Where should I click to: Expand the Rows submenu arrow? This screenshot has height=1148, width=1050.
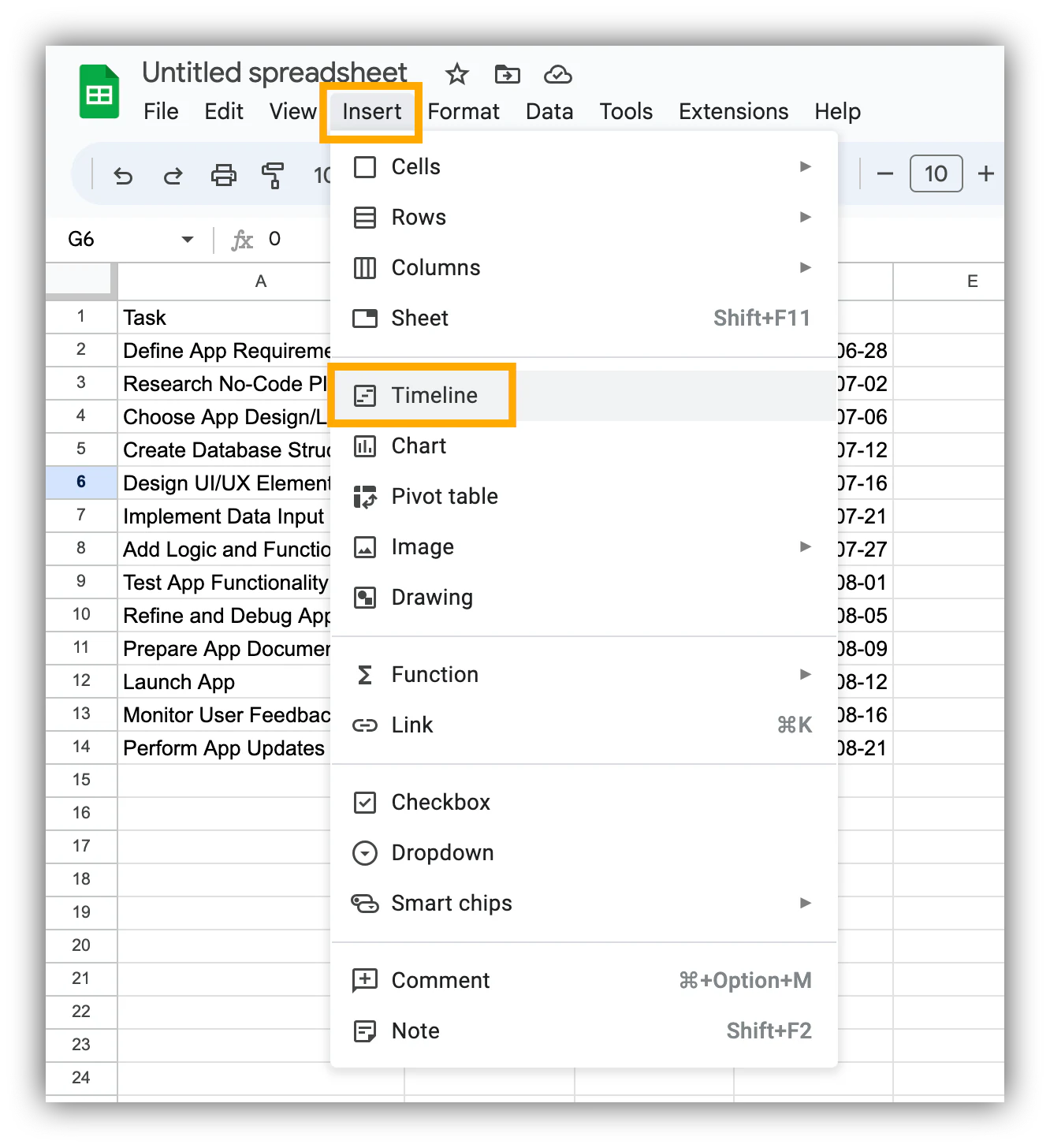pos(805,217)
